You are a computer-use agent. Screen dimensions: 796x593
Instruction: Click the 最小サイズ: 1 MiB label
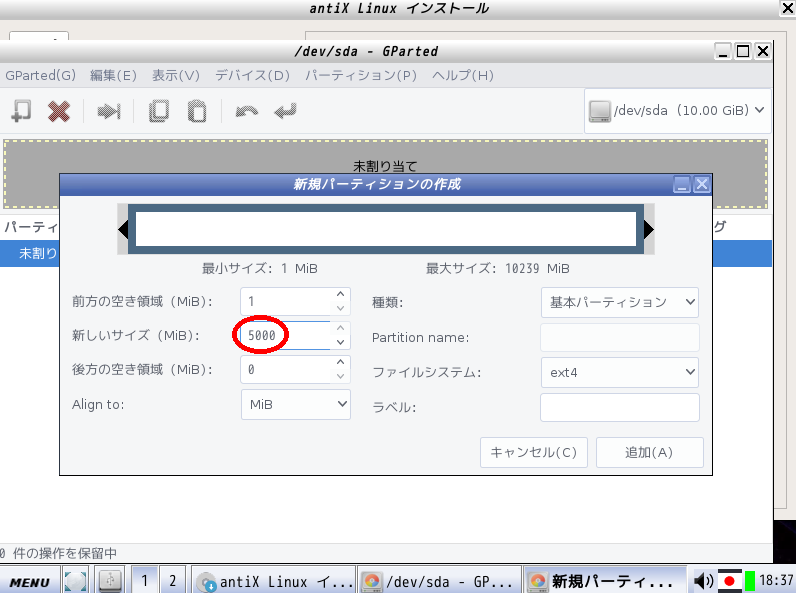click(260, 269)
